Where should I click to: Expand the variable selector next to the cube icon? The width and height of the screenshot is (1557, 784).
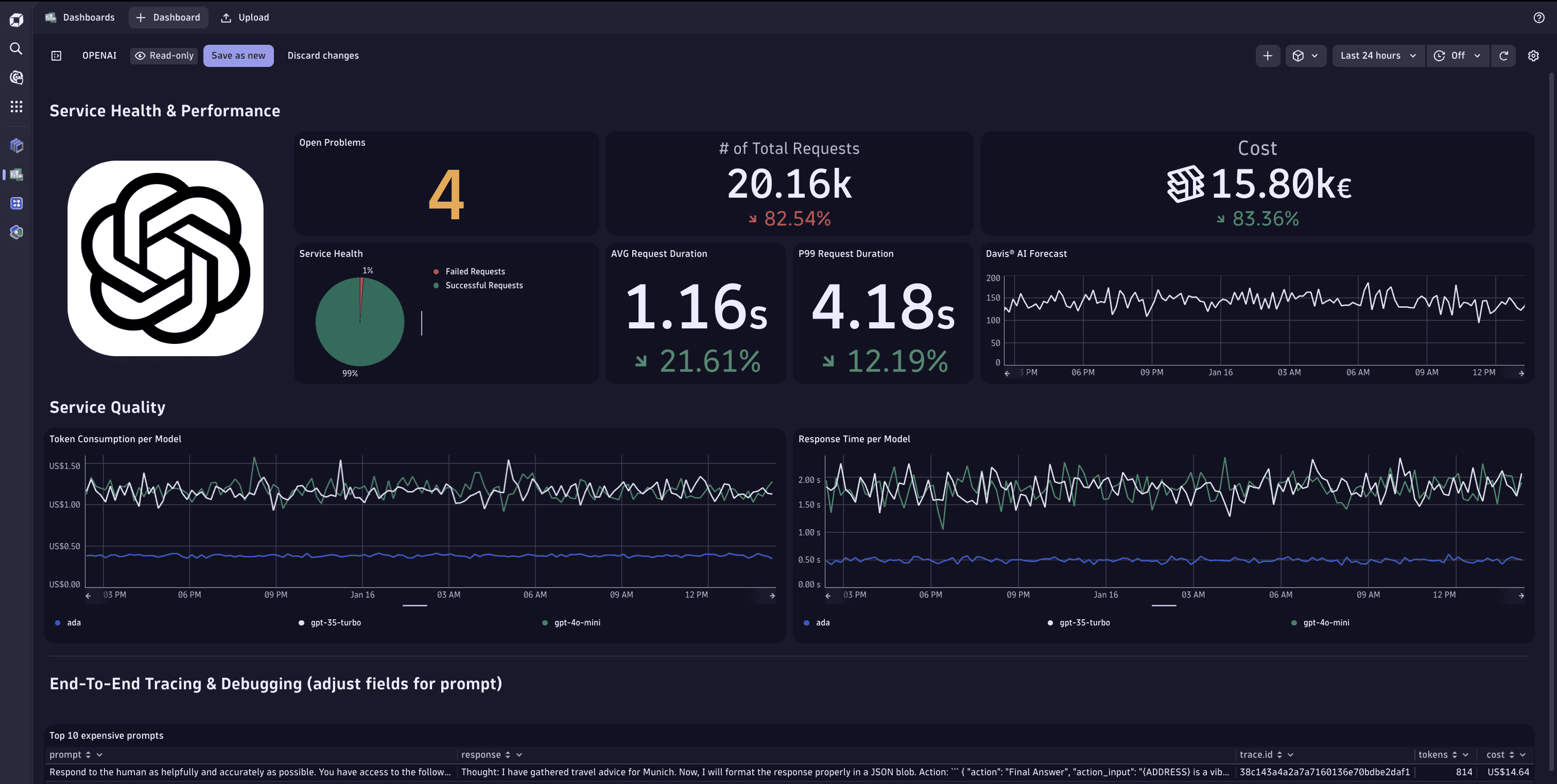[x=1315, y=56]
